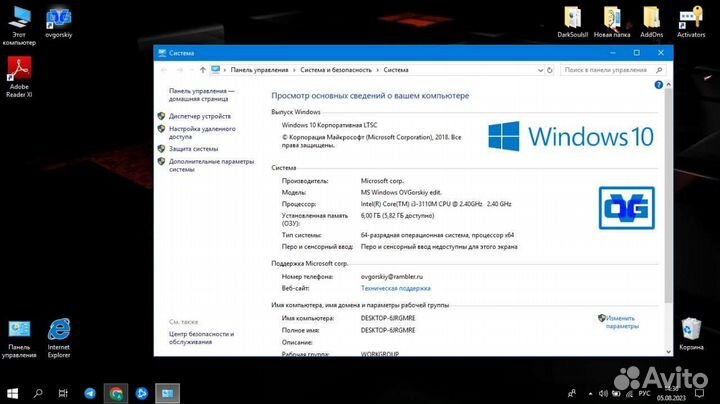Select Система in the breadcrumb

pos(396,70)
